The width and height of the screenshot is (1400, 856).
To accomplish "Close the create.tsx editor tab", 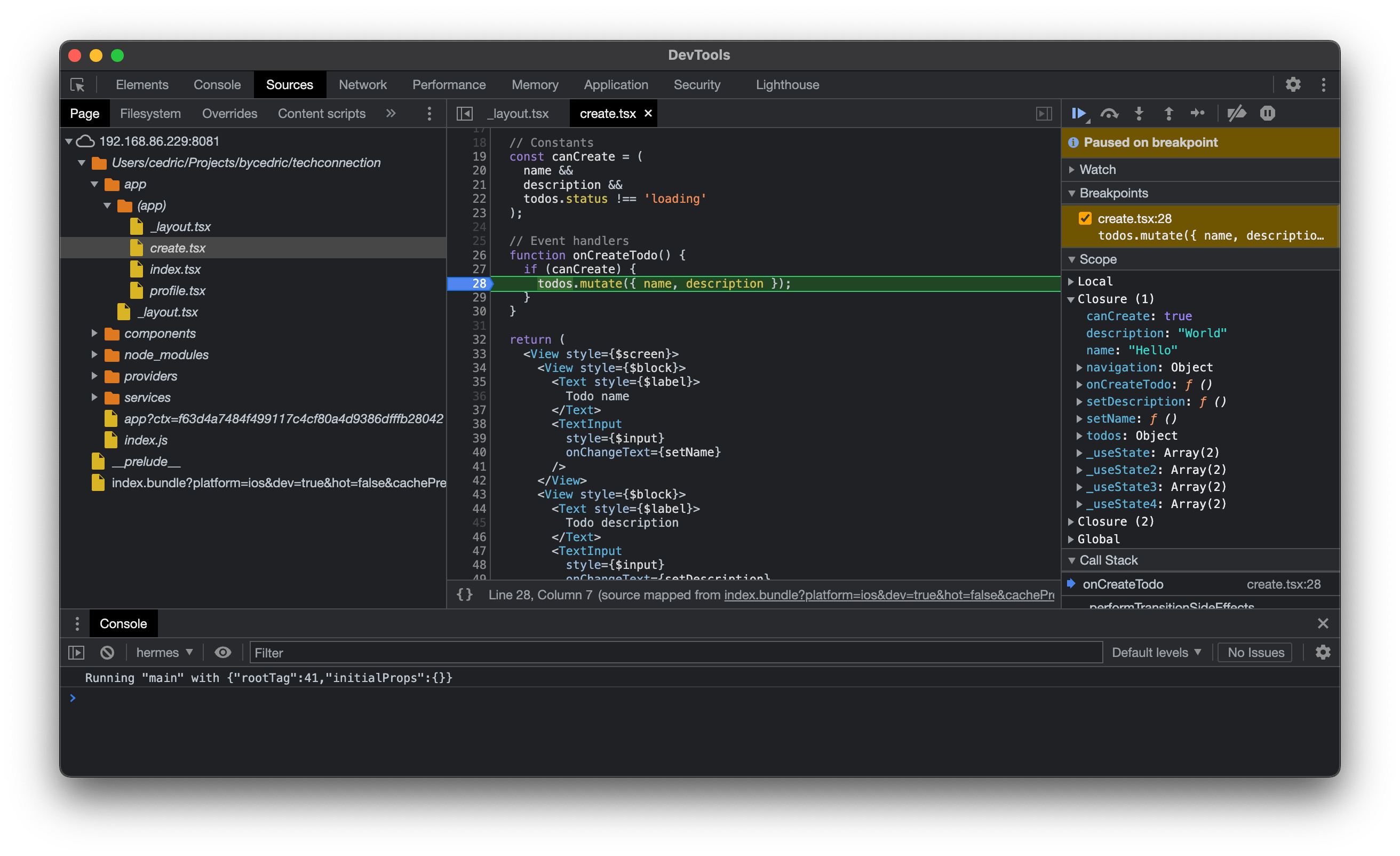I will (648, 113).
